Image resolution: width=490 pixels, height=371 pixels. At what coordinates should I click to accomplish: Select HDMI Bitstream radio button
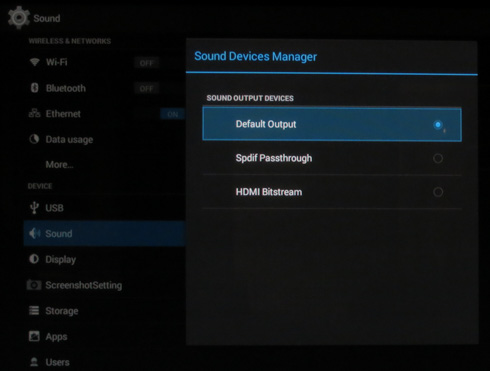[x=438, y=192]
